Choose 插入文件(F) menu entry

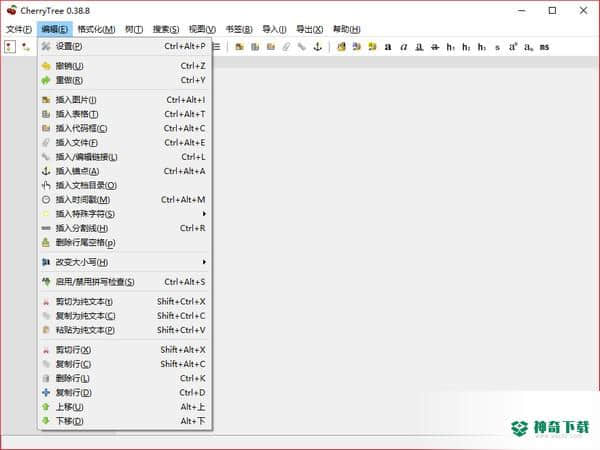click(125, 143)
